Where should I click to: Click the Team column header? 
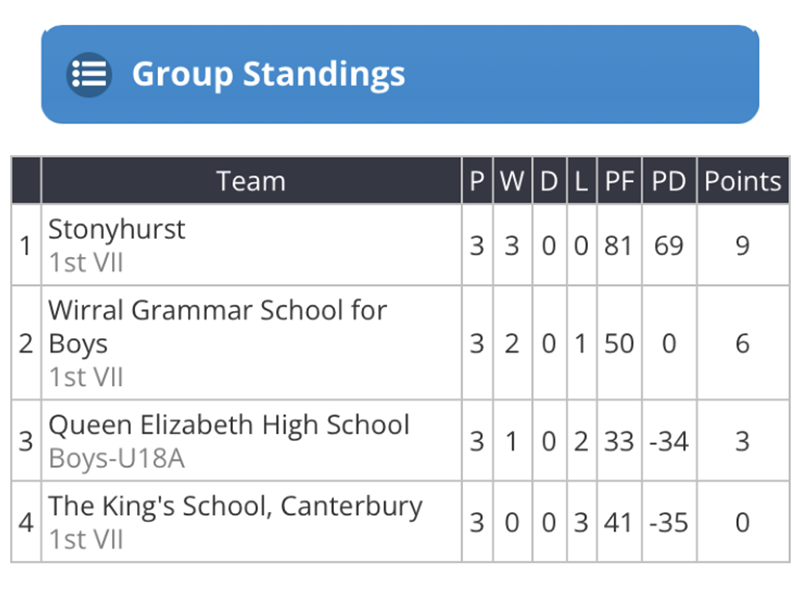(x=251, y=181)
